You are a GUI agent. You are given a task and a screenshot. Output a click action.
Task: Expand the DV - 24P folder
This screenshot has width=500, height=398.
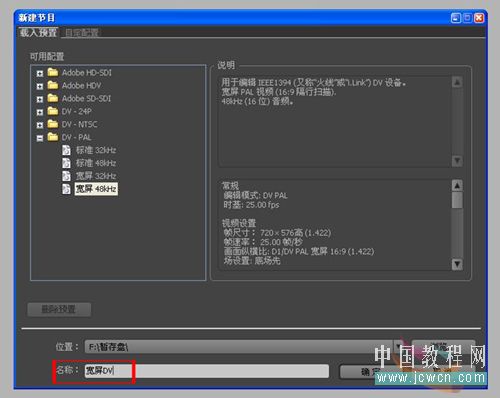coord(40,112)
